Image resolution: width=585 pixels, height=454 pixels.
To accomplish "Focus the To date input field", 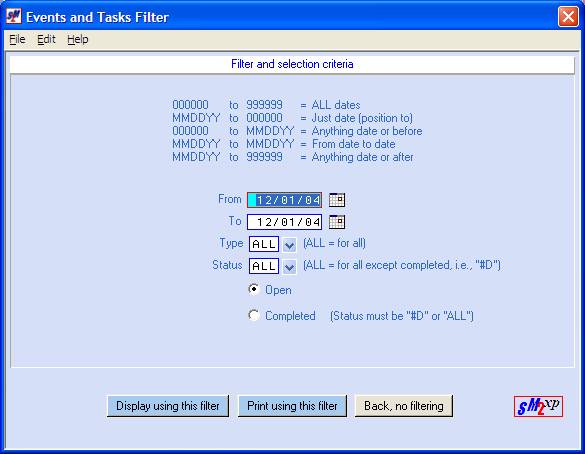I will coord(284,222).
